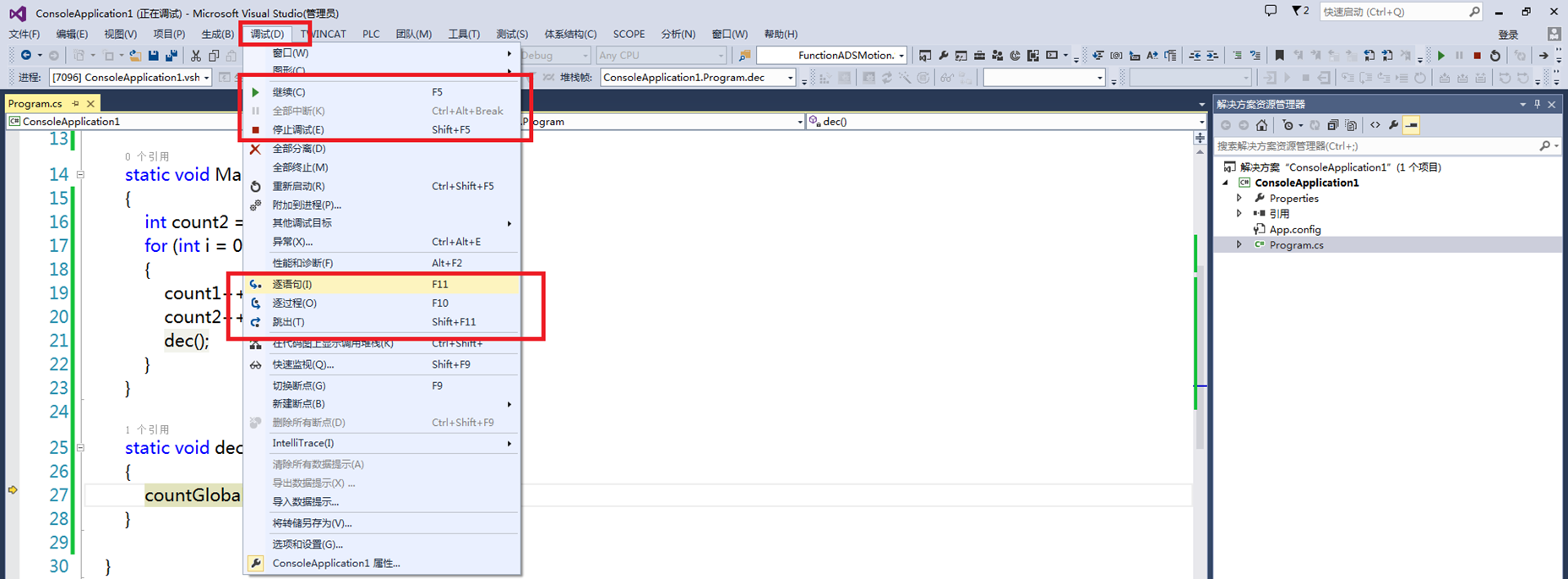The width and height of the screenshot is (1568, 579).
Task: Select 切换断点(G) menu entry
Action: pyautogui.click(x=381, y=386)
